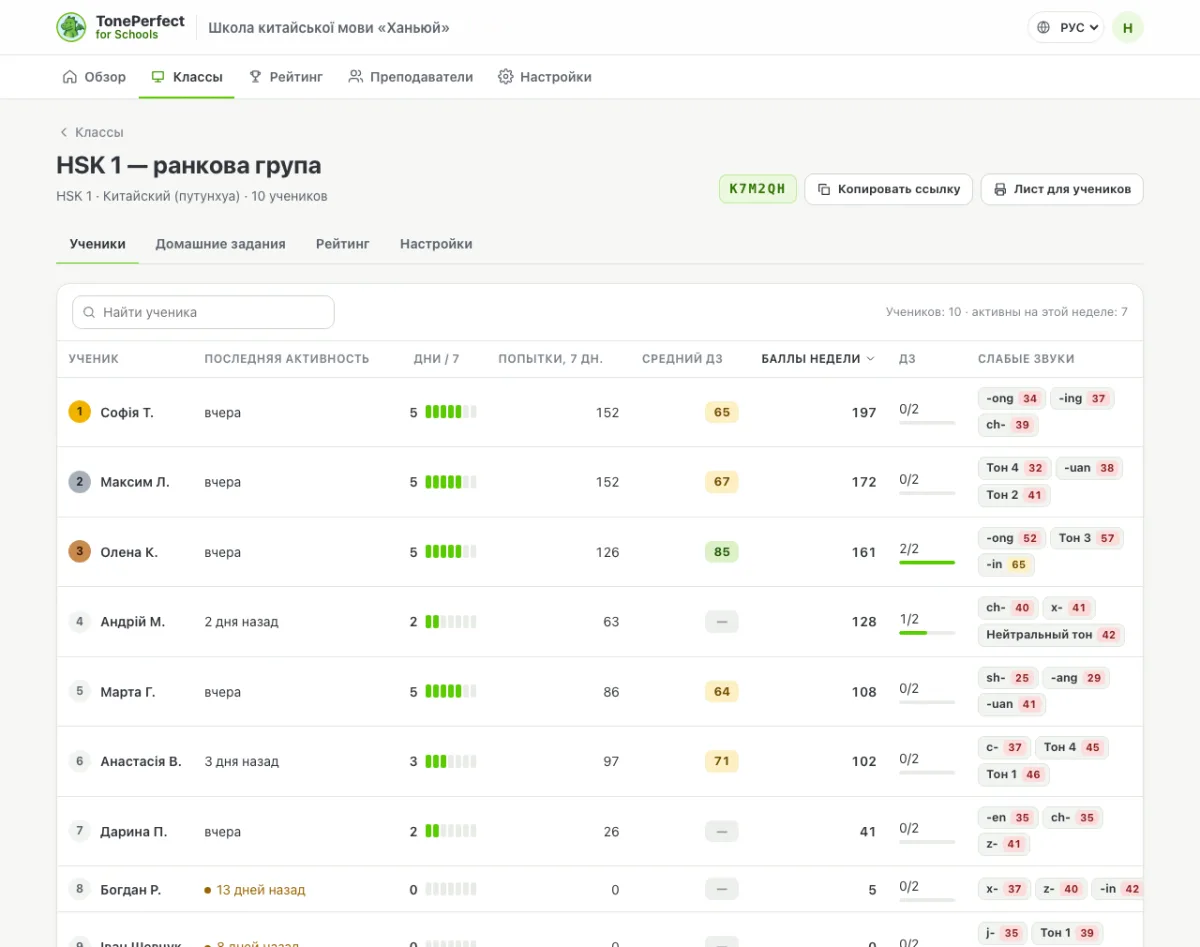Click rank 4 badge for Андрій М.
This screenshot has width=1200, height=947.
pyautogui.click(x=80, y=622)
